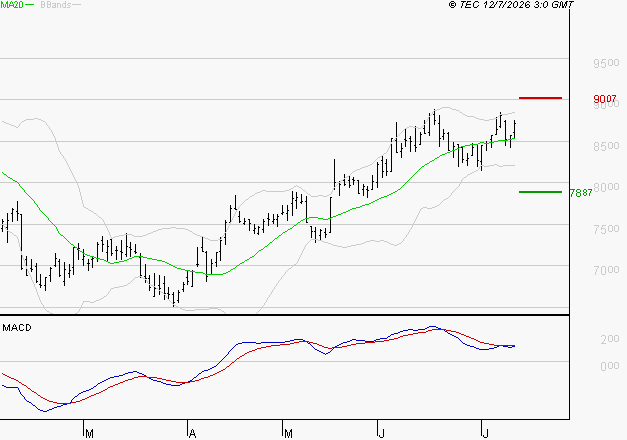Click the BBands legend label

coord(56,5)
